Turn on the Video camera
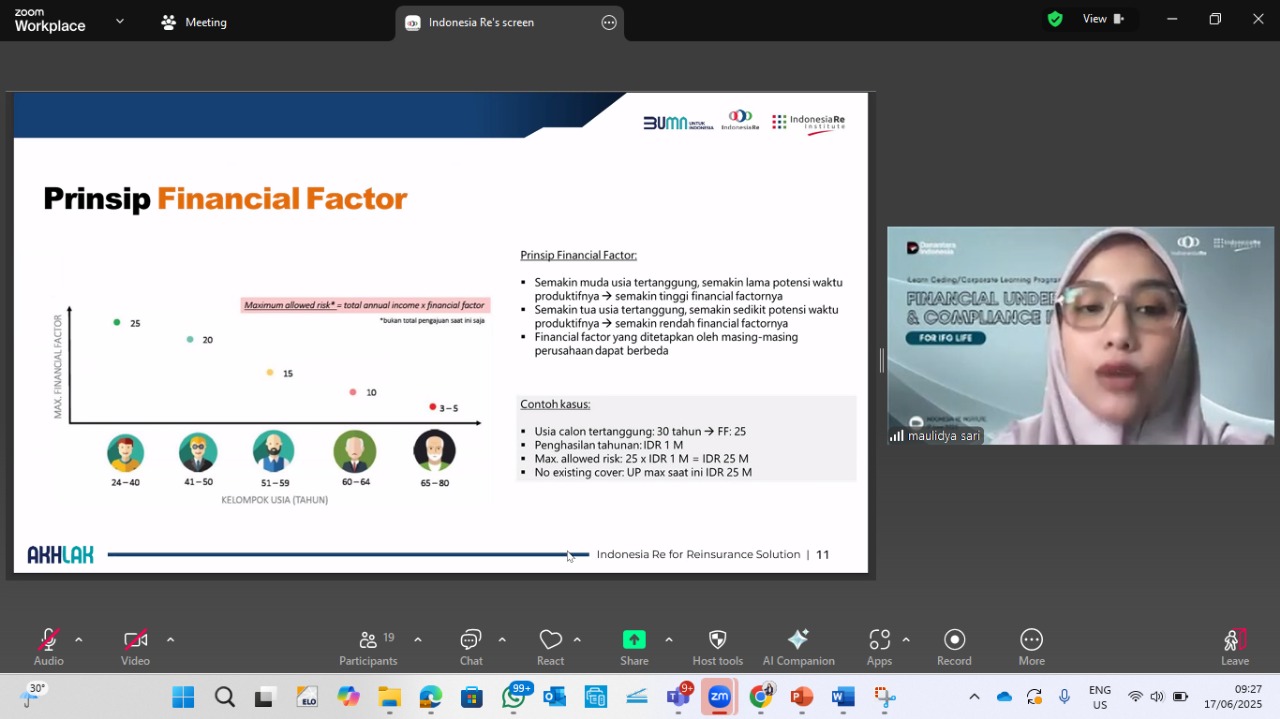1280x719 pixels. 136,647
